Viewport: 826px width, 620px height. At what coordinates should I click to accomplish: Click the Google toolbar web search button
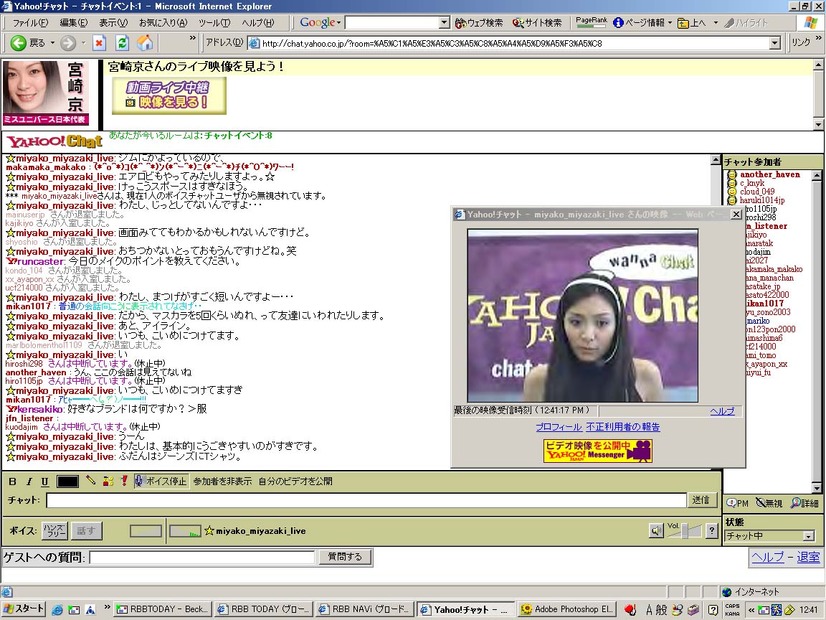tap(479, 23)
